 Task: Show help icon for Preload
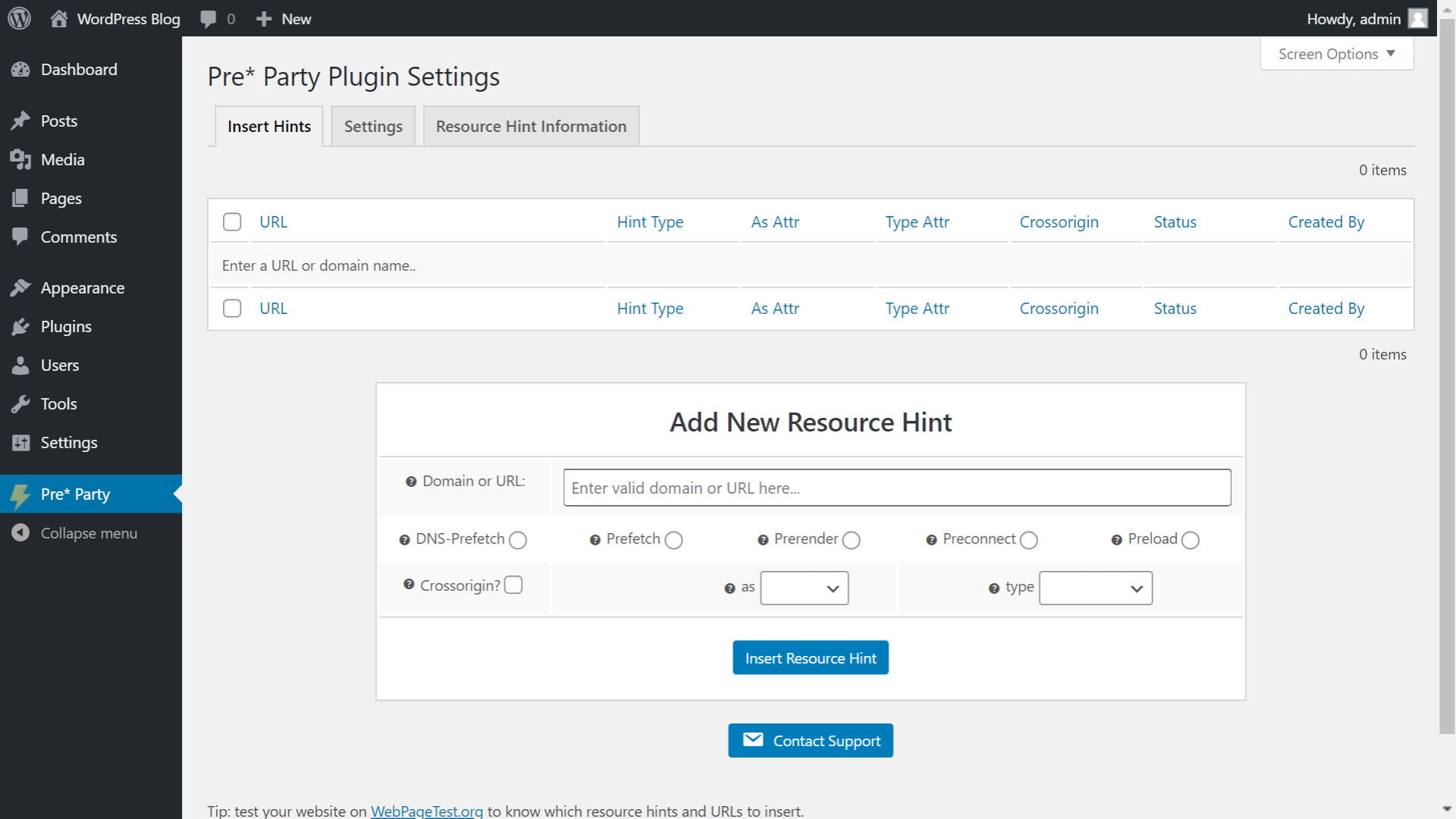(x=1116, y=540)
